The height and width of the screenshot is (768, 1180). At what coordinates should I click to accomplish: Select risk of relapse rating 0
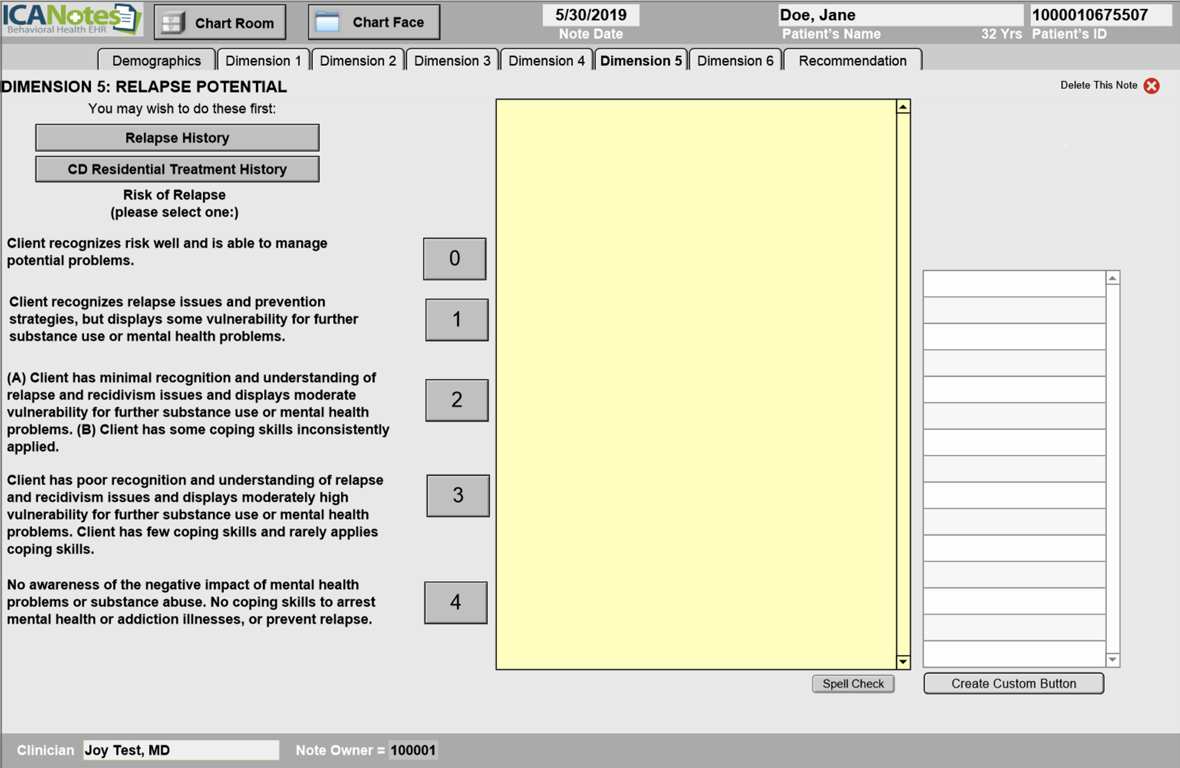click(454, 259)
